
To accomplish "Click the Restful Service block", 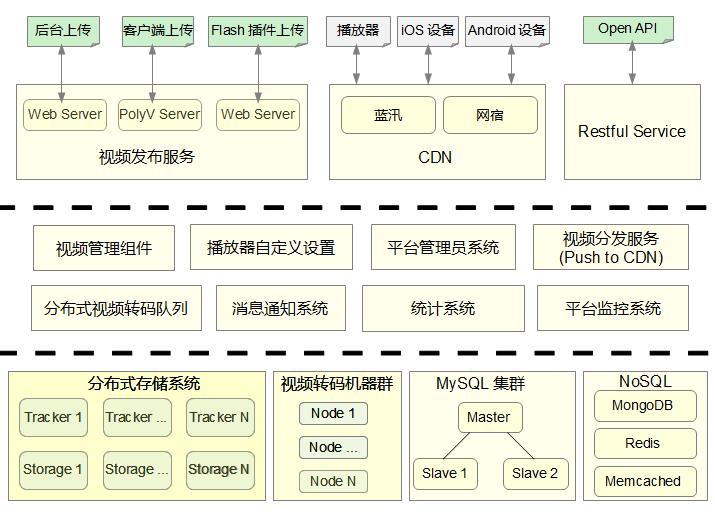I will (632, 131).
